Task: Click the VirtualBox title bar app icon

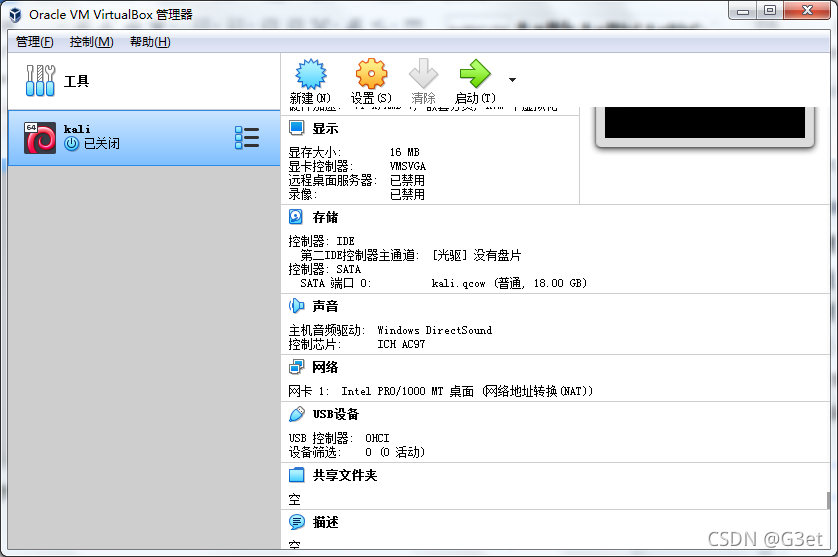Action: tap(15, 14)
